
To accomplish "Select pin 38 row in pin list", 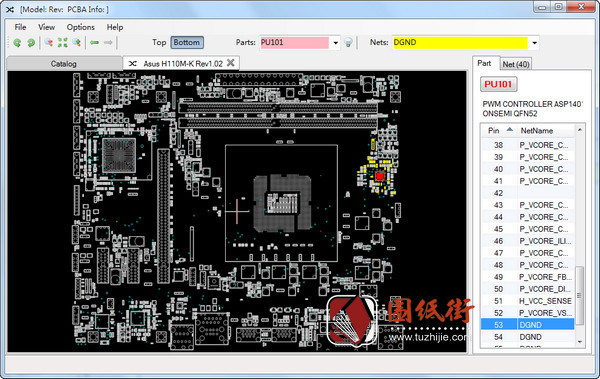I will (x=528, y=145).
